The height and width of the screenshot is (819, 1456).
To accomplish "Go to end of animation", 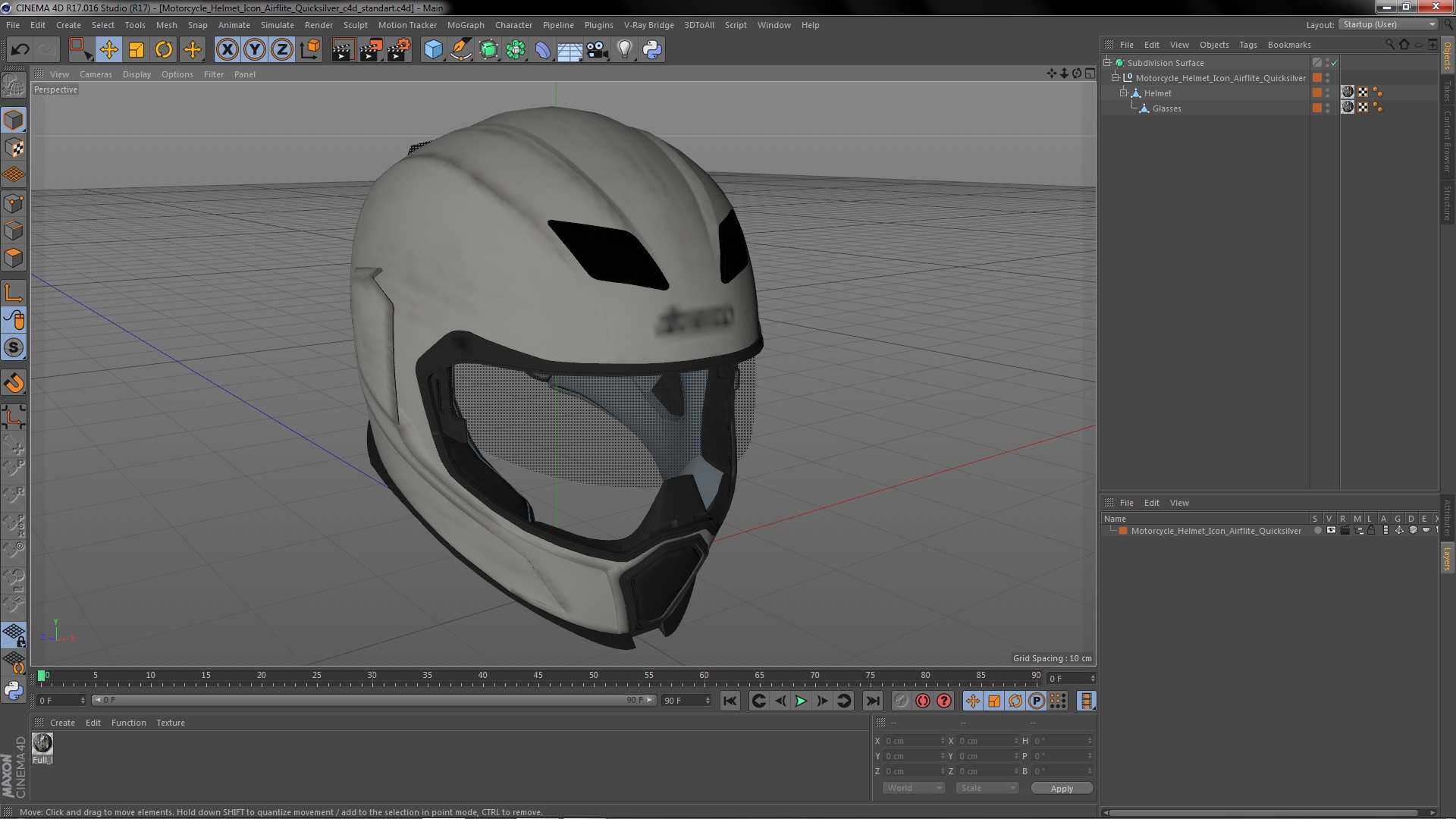I will click(873, 701).
